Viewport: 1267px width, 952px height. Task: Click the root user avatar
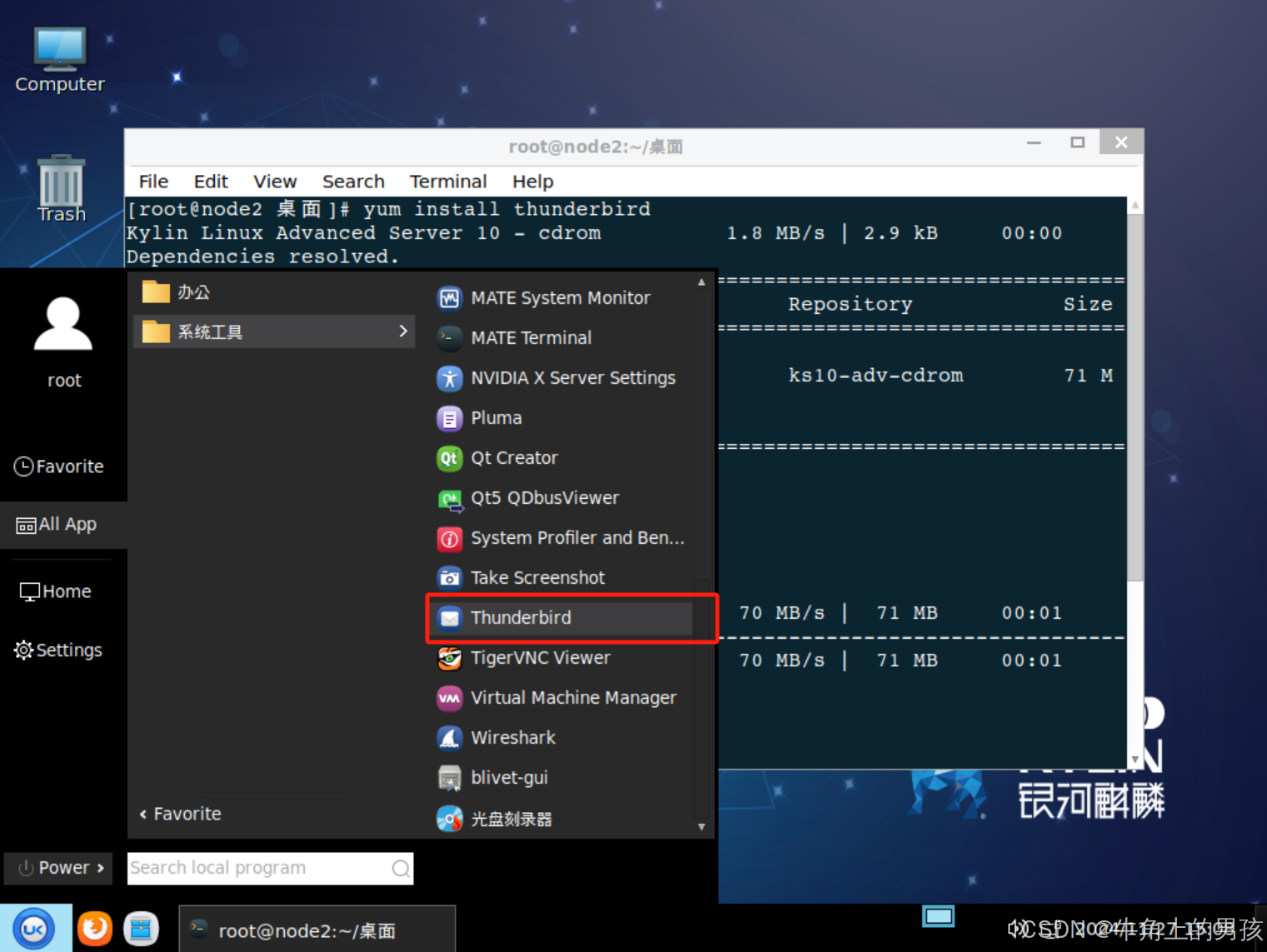coord(63,324)
